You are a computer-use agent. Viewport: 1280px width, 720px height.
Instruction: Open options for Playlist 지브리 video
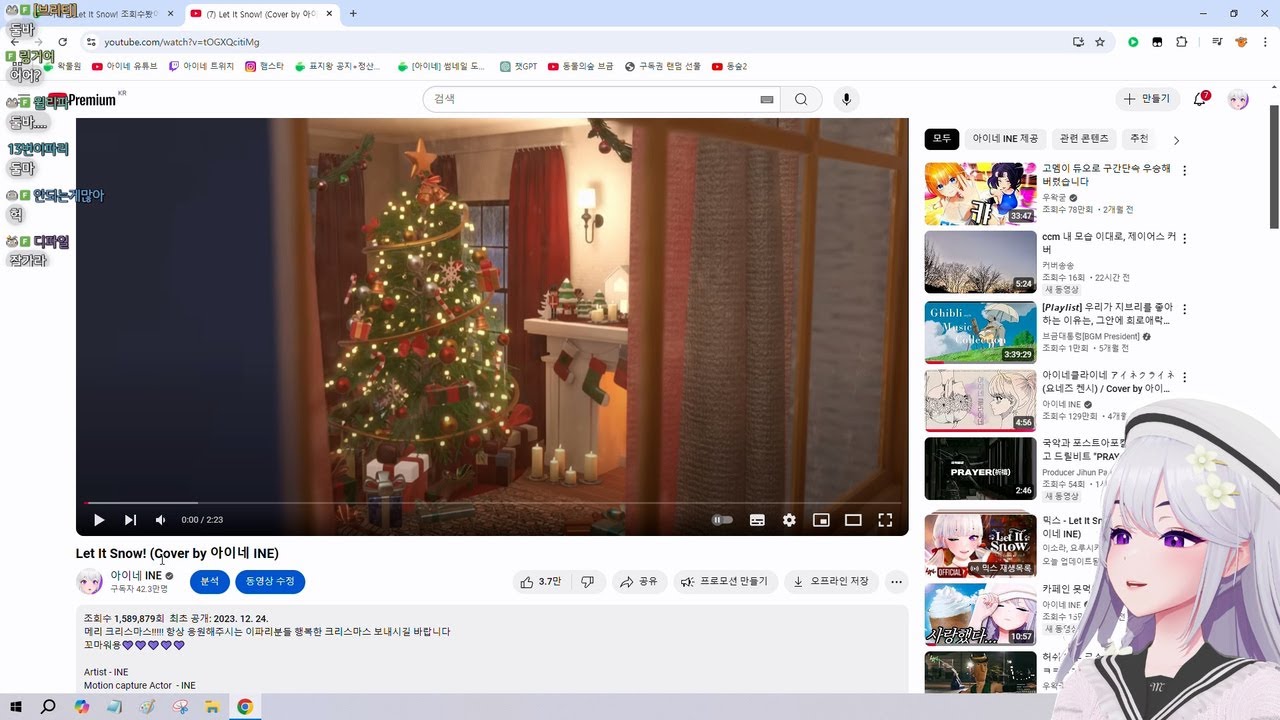click(x=1185, y=310)
